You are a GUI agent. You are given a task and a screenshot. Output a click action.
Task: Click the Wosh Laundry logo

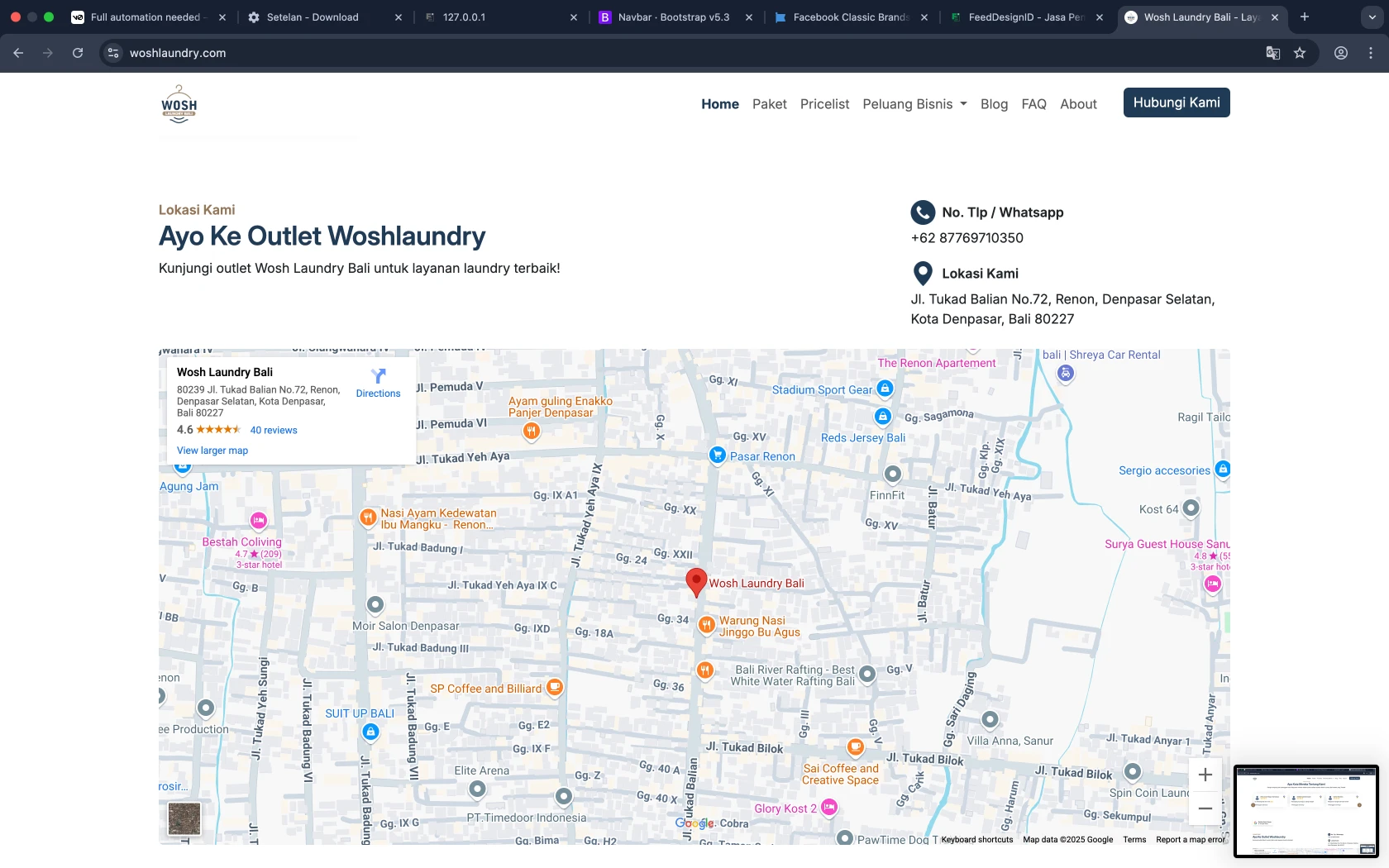(x=179, y=104)
